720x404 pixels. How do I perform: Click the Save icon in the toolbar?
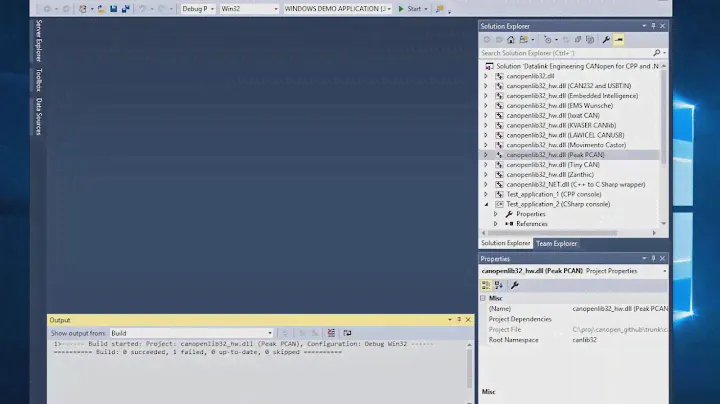[x=111, y=9]
